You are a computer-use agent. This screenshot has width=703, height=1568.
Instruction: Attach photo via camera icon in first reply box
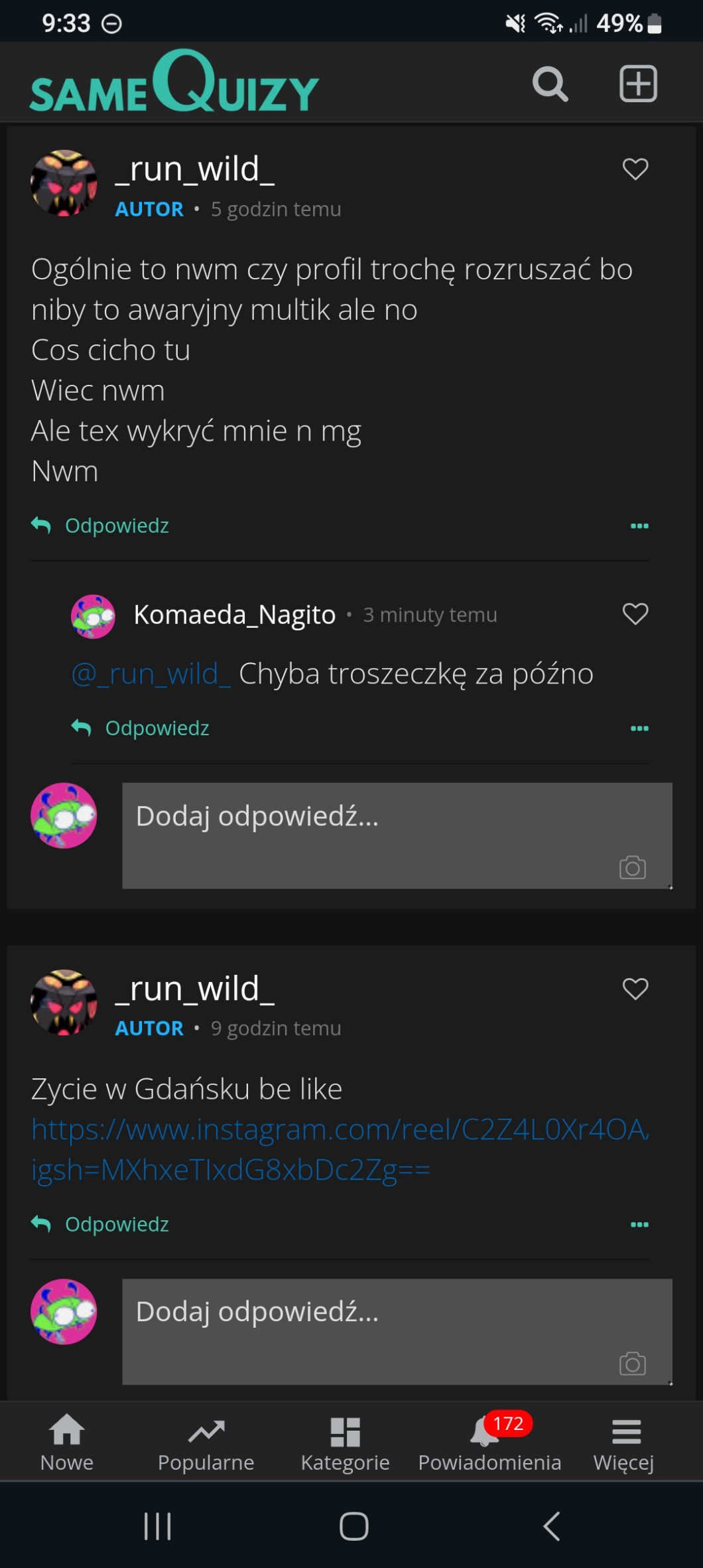632,867
